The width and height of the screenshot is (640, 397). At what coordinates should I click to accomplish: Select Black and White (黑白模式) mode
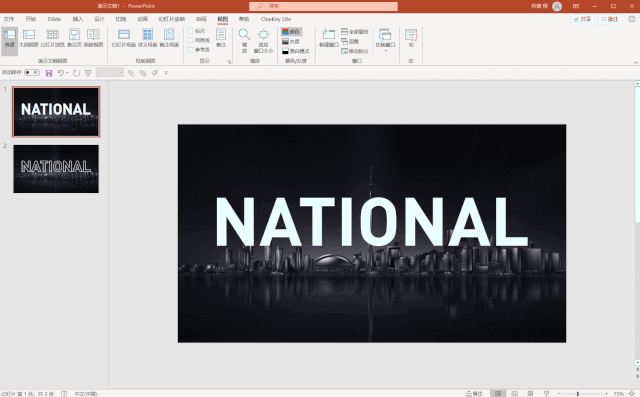296,51
